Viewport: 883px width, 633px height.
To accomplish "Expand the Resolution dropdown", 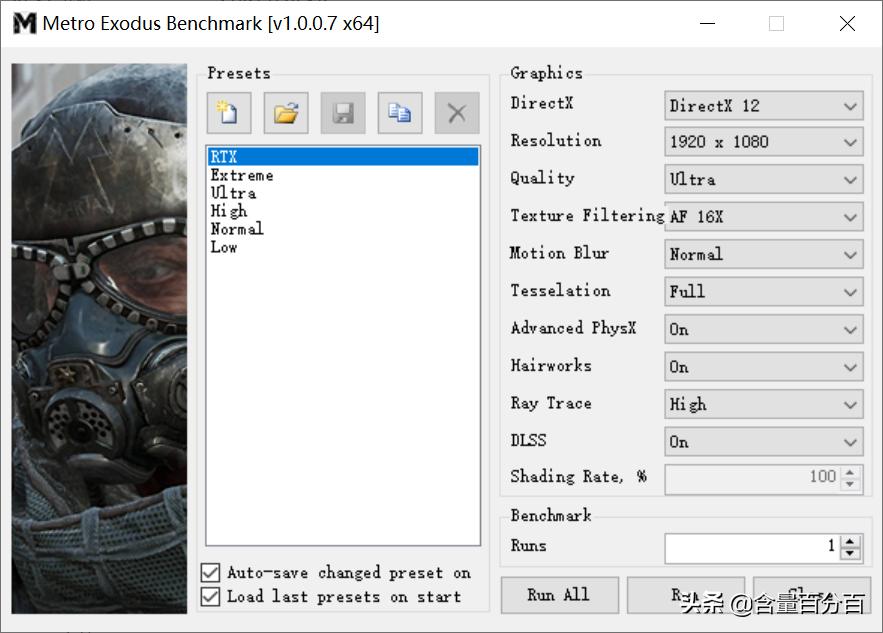I will click(763, 142).
